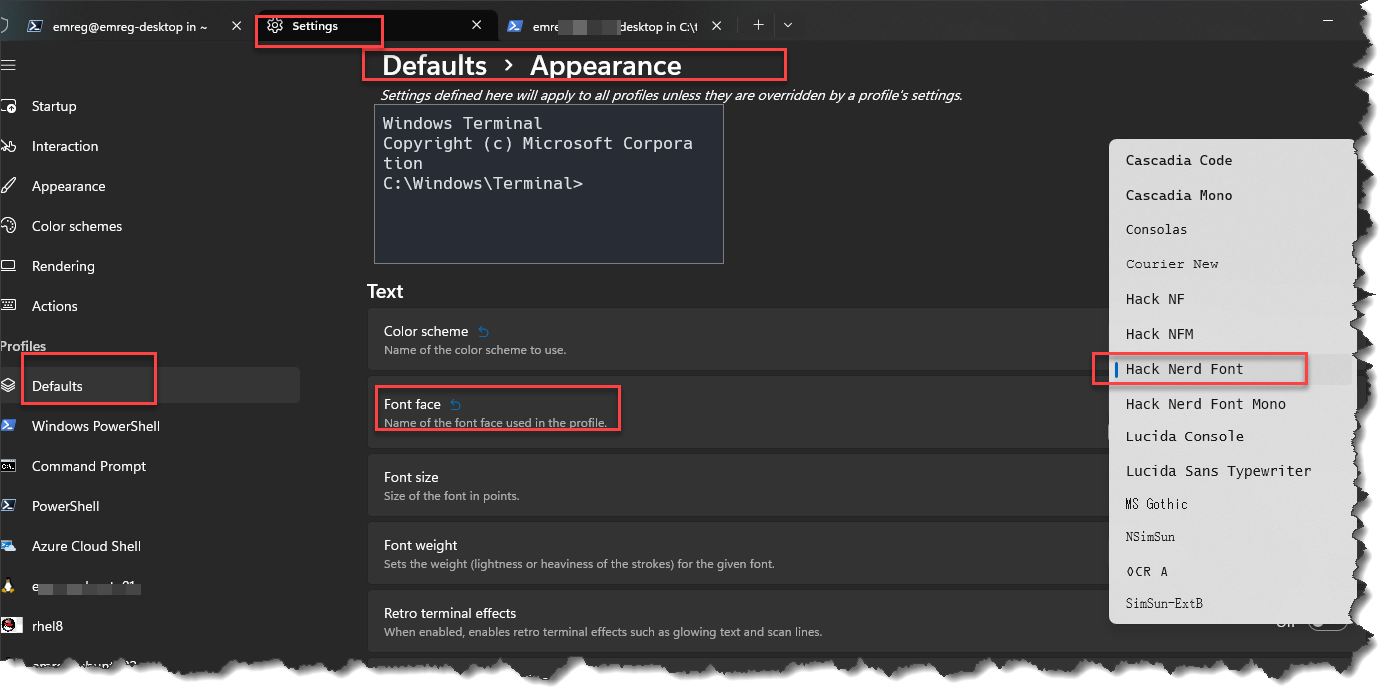
Task: Click the Color schemes icon in the sidebar
Action: pos(9,226)
